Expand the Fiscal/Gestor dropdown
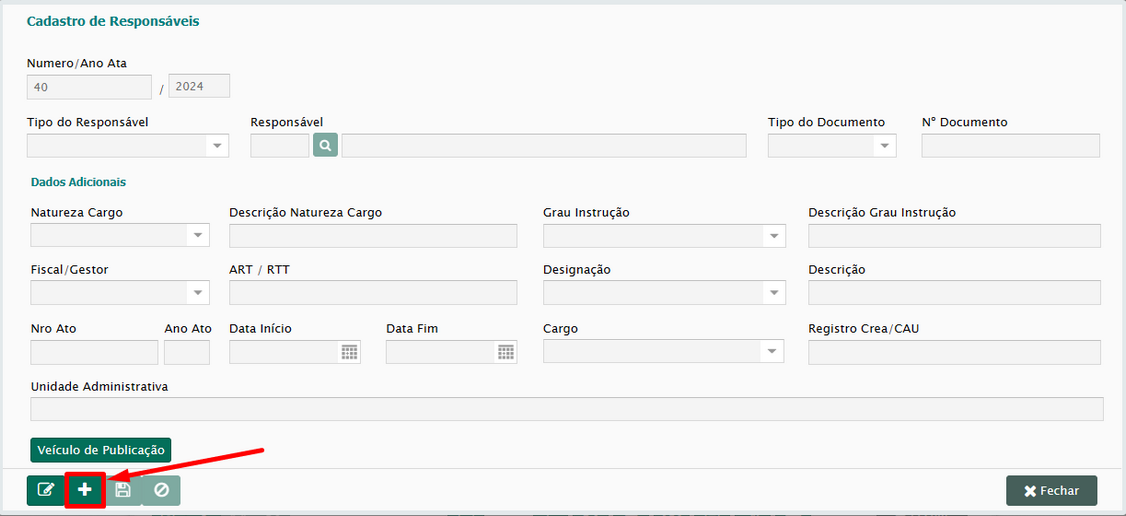 click(198, 293)
